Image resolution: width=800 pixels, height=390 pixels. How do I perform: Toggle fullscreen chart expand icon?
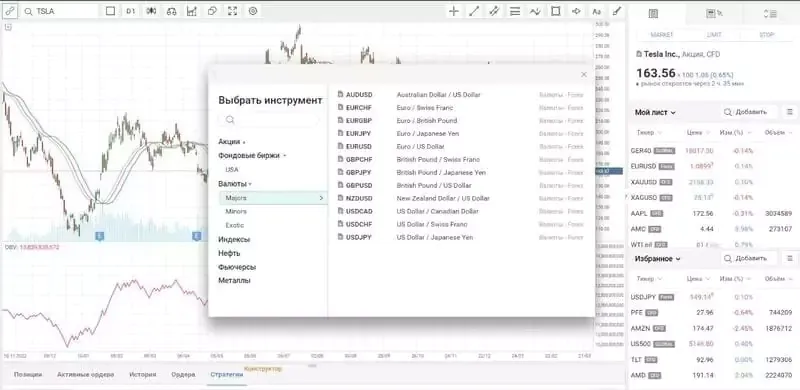tap(233, 11)
